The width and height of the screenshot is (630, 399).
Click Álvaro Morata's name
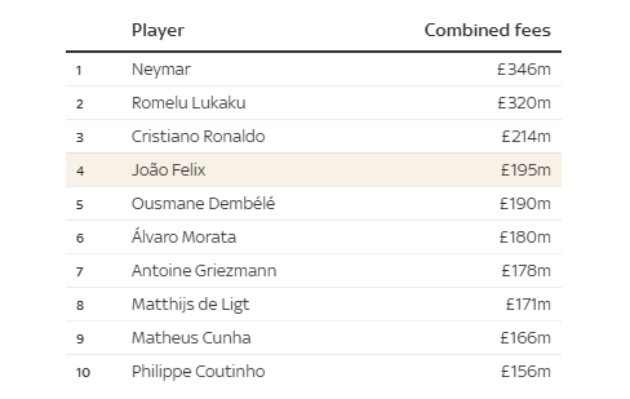point(184,237)
